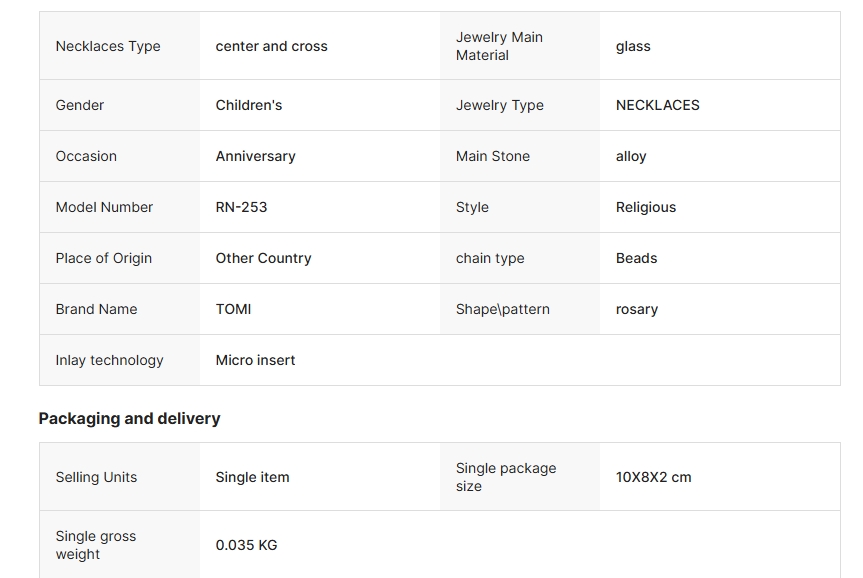Click the Anniversary occasion value
The height and width of the screenshot is (578, 863).
[x=255, y=156]
